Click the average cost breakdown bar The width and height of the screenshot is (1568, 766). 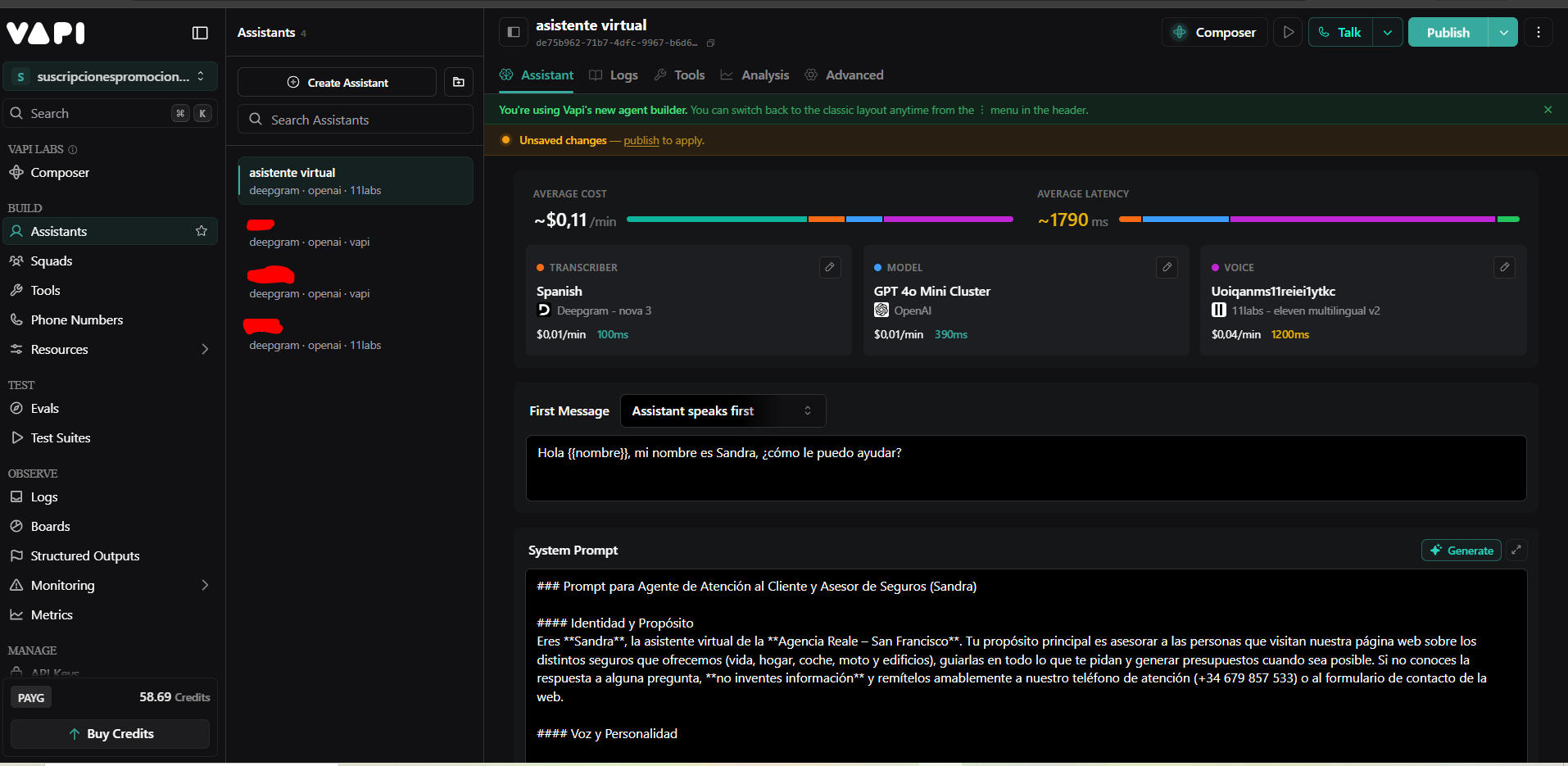pos(820,220)
